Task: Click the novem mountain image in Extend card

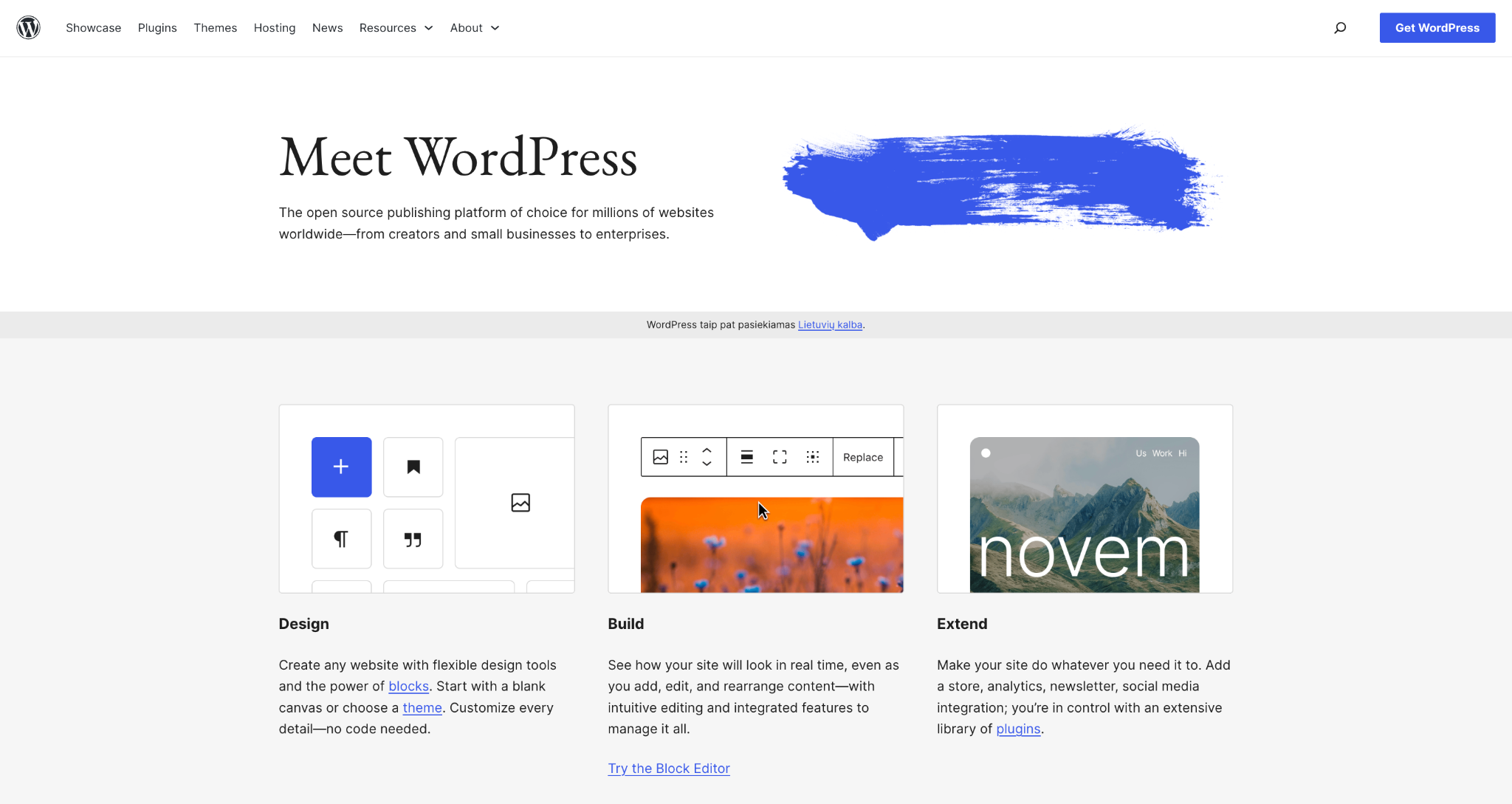Action: [x=1085, y=515]
